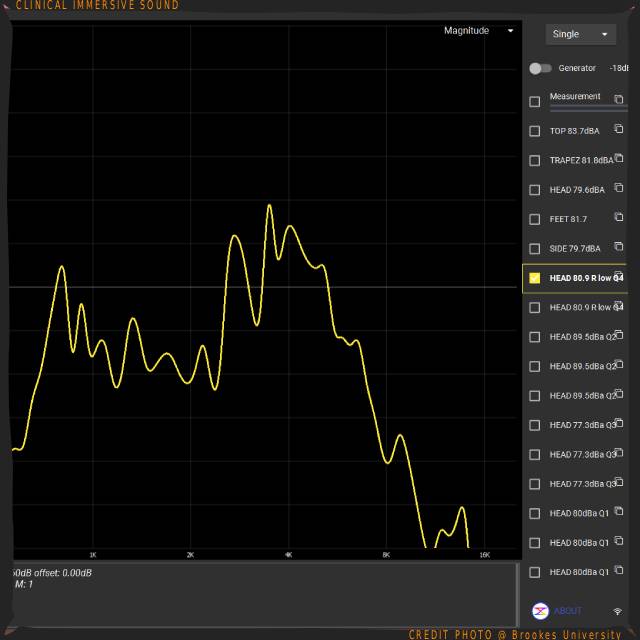Click the 2K frequency axis label

pyautogui.click(x=190, y=555)
